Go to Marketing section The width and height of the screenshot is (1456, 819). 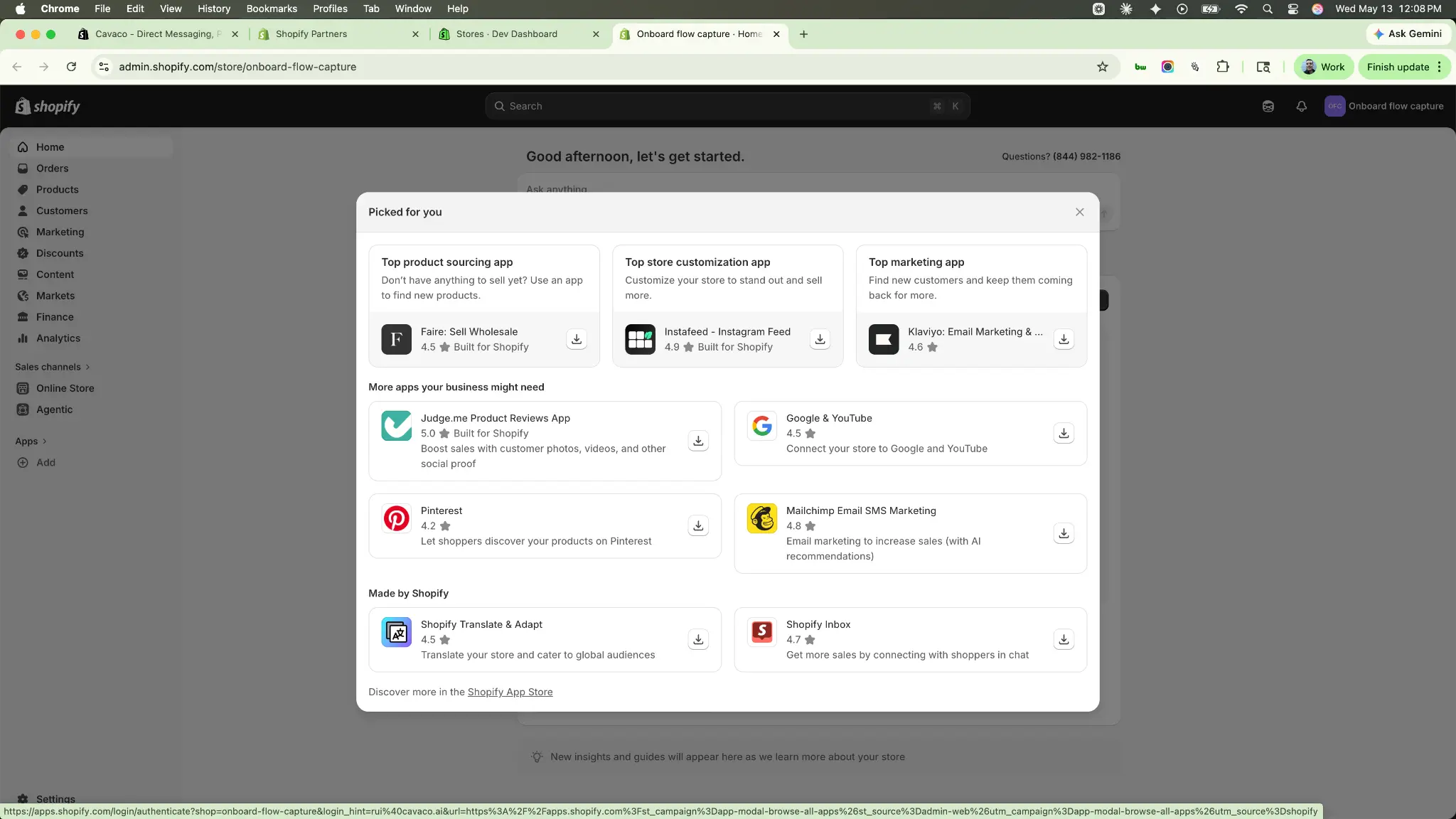click(92, 232)
